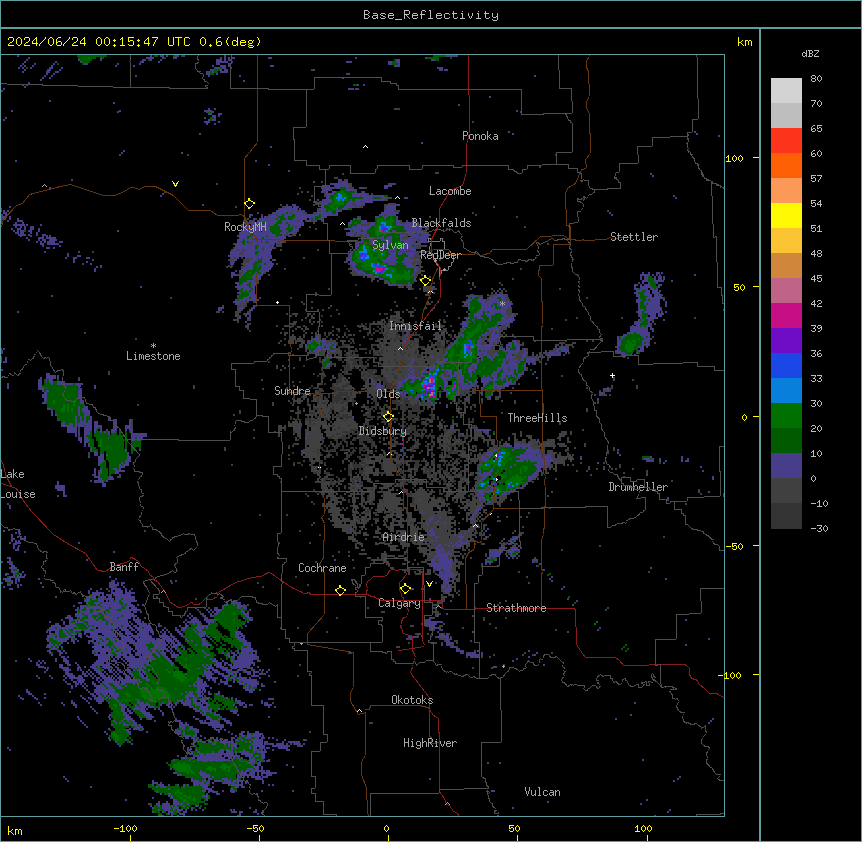Click the Ponoka city label
Image resolution: width=862 pixels, height=842 pixels.
[480, 136]
